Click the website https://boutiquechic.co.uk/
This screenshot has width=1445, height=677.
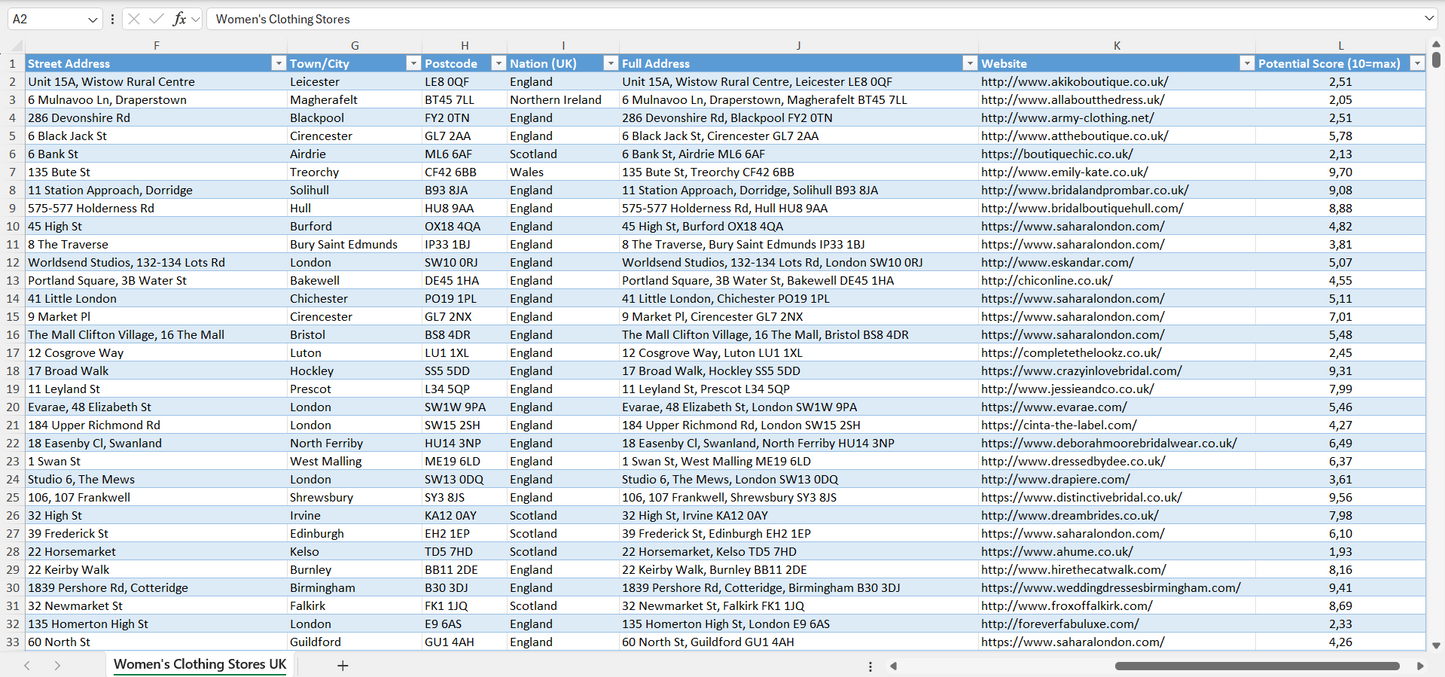click(1057, 154)
